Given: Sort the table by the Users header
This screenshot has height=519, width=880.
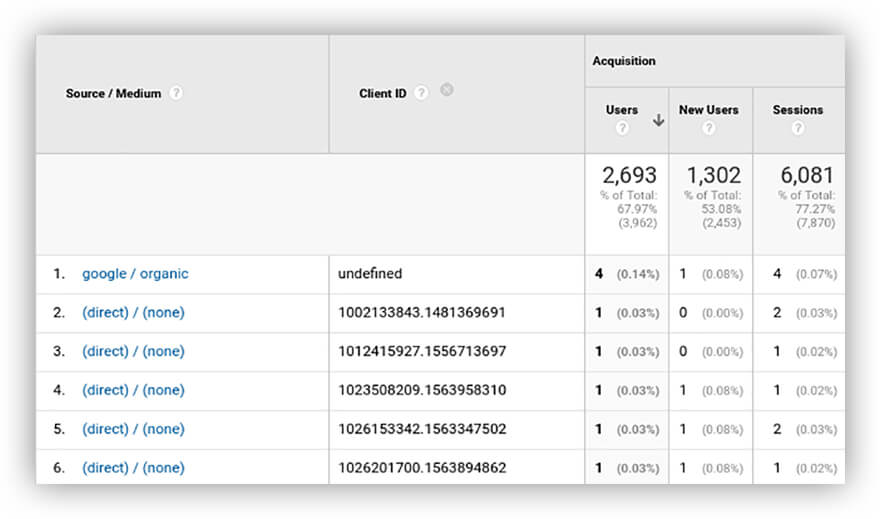Looking at the screenshot, I should tap(621, 110).
